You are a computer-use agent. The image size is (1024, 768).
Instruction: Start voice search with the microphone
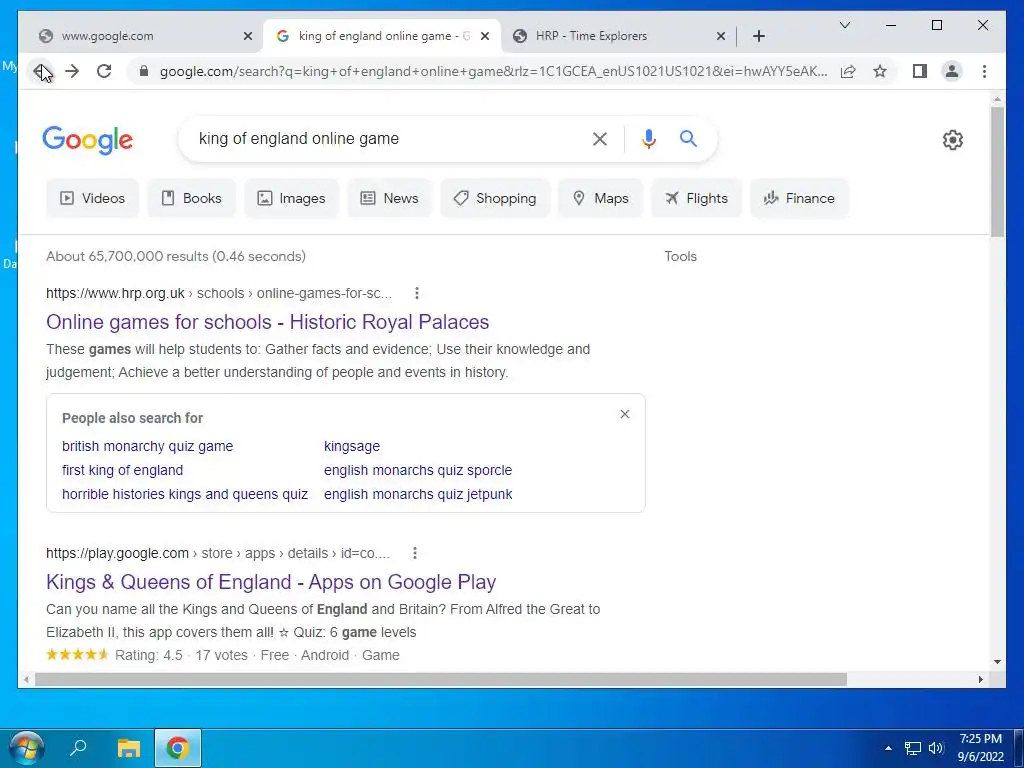click(648, 138)
